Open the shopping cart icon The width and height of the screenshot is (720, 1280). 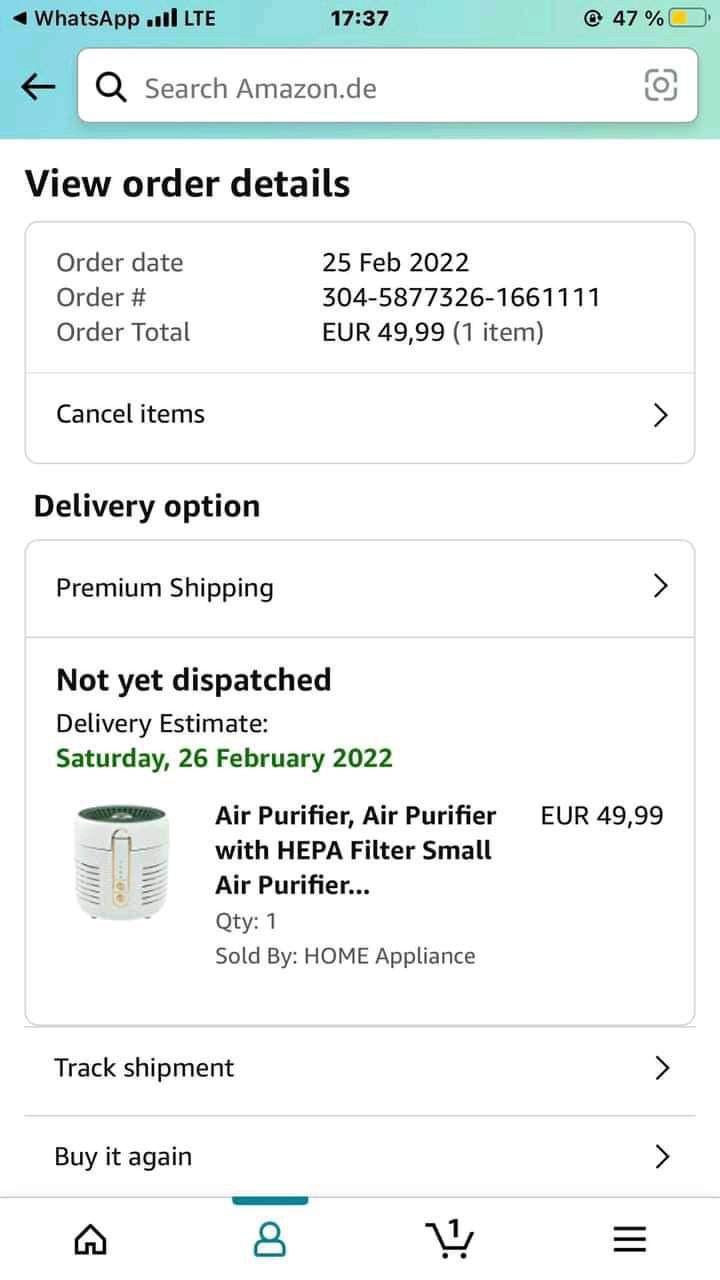[450, 1237]
